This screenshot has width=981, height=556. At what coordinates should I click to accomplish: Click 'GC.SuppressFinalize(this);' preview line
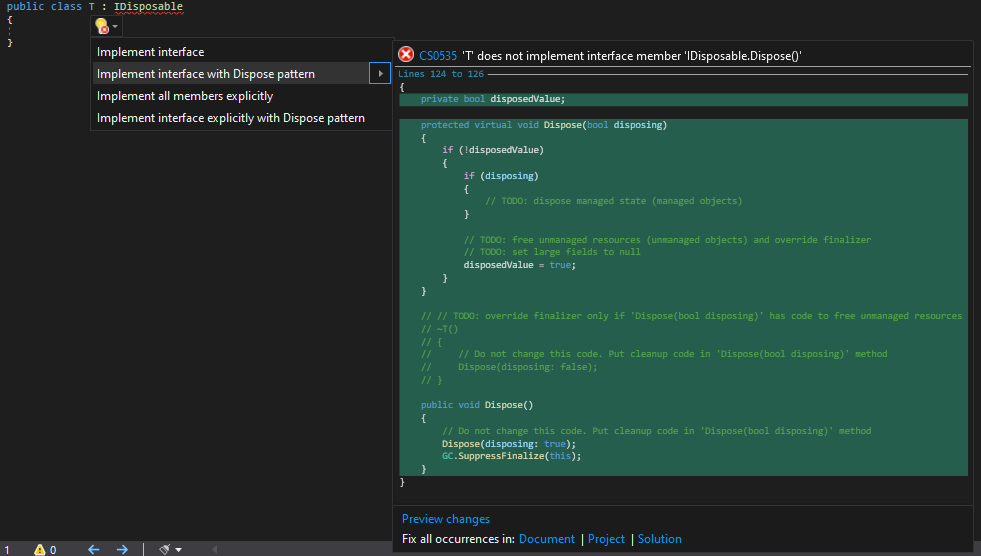511,456
